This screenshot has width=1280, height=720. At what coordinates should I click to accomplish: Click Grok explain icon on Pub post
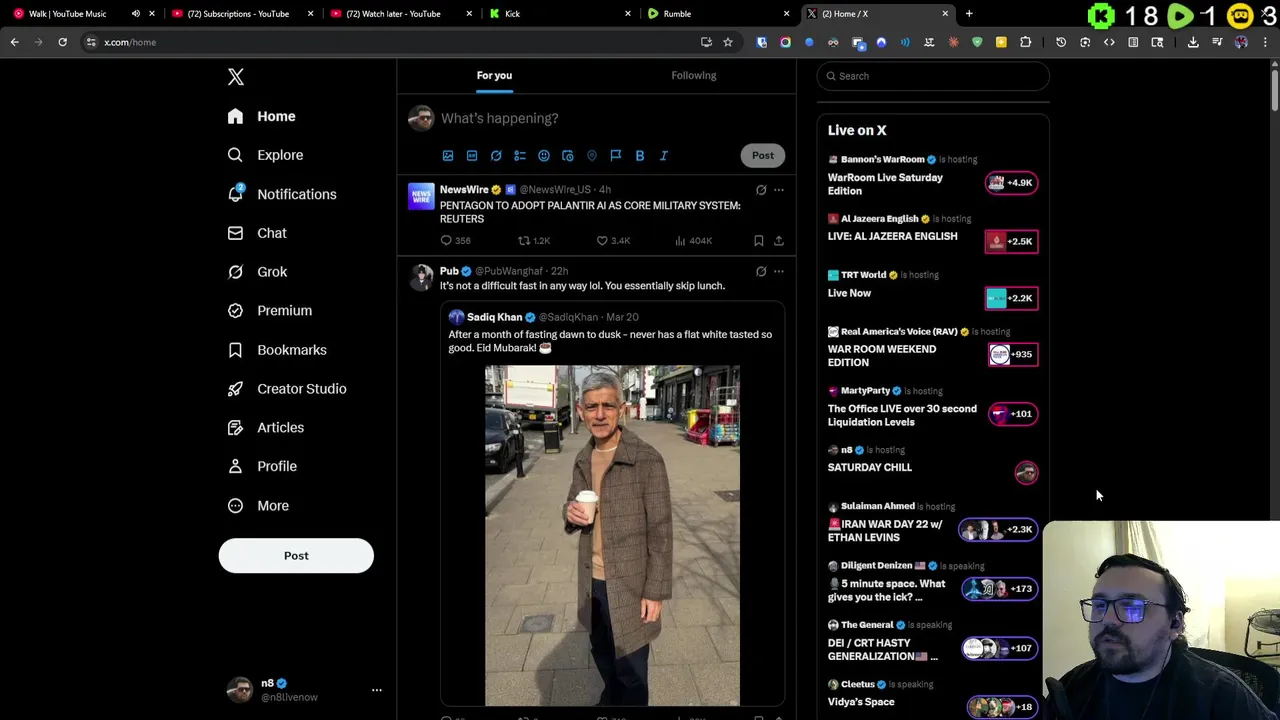761,272
